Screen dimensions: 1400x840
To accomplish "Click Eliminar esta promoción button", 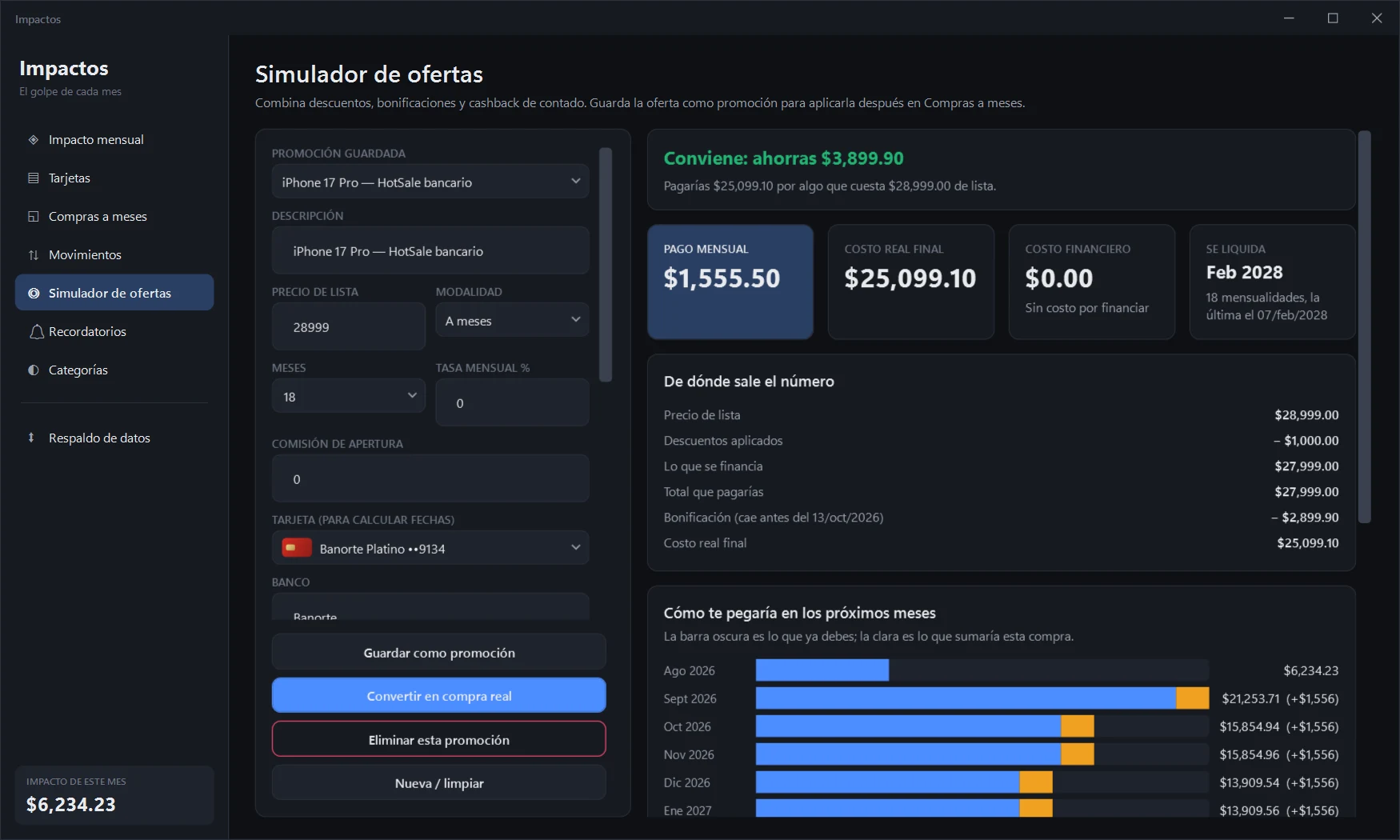I will coord(438,739).
